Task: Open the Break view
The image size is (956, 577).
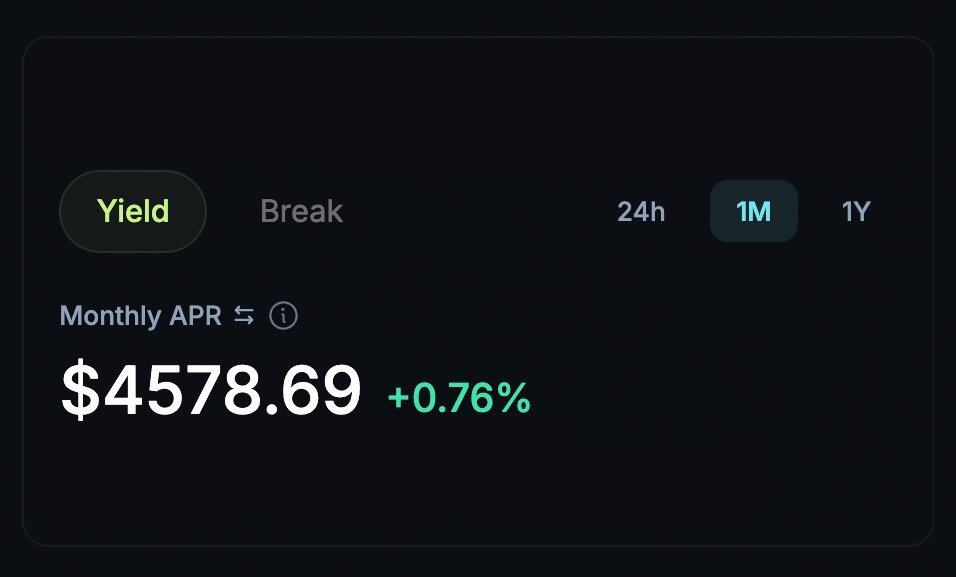Action: click(301, 211)
